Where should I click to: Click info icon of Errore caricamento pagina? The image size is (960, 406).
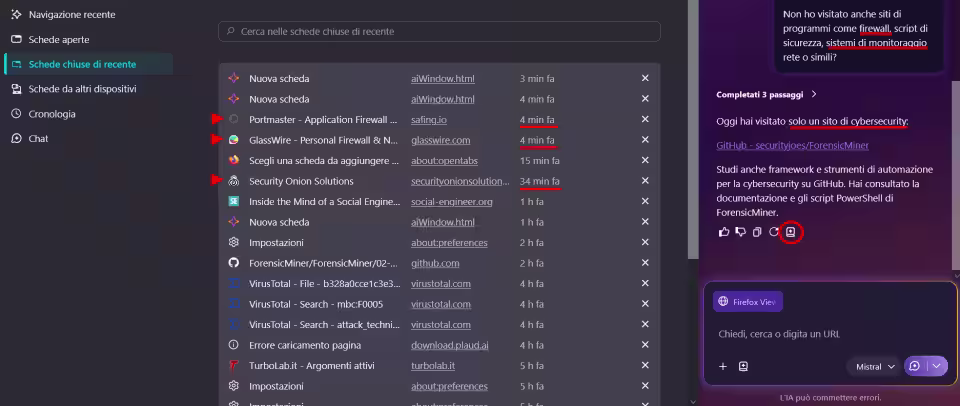(x=233, y=345)
